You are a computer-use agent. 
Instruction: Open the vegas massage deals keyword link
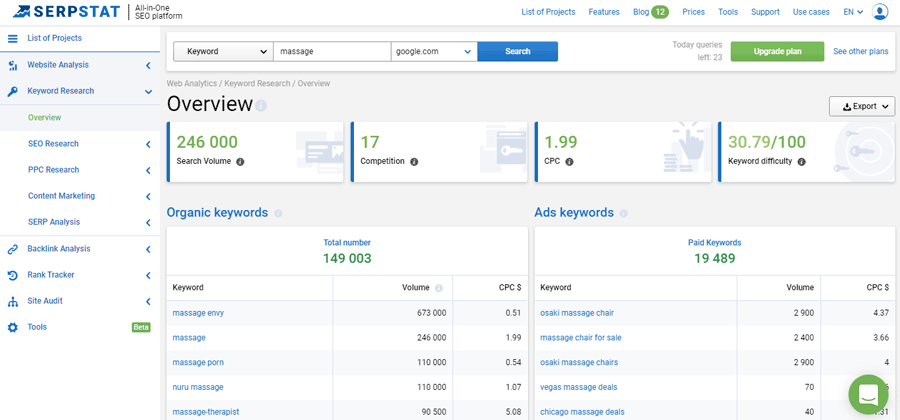pos(579,387)
